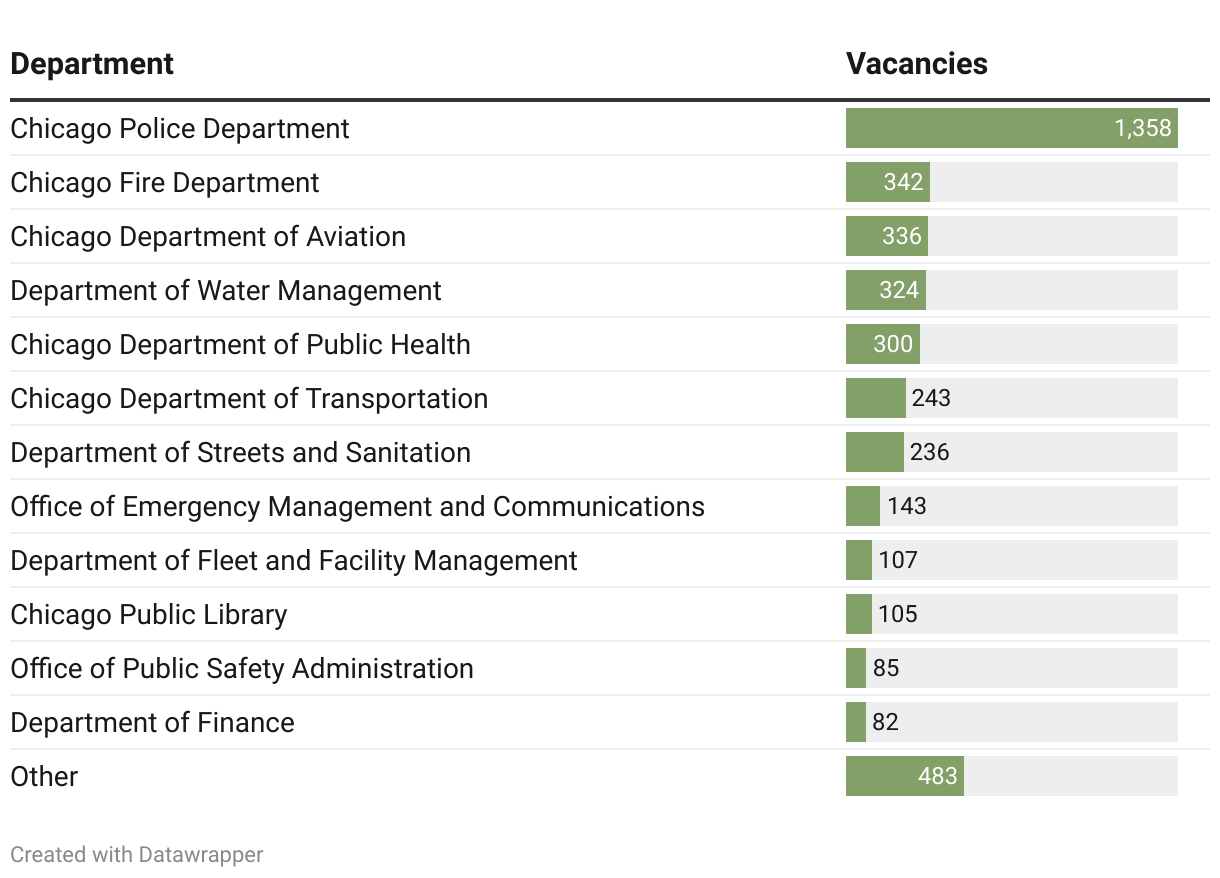This screenshot has height=878, width=1220.
Task: Select the Department of Finance label
Action: coord(152,723)
